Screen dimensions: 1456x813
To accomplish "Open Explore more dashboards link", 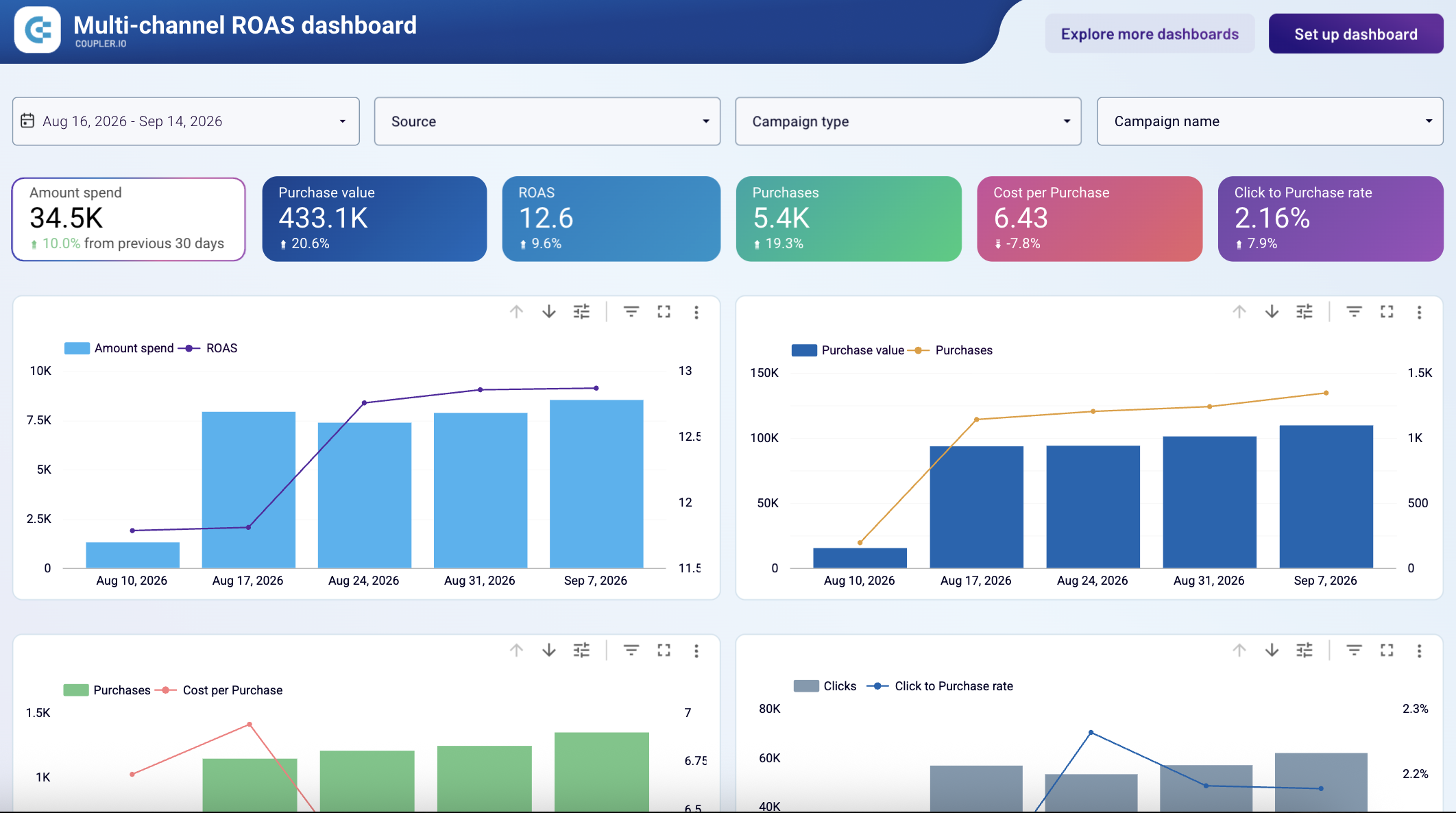I will point(1150,34).
